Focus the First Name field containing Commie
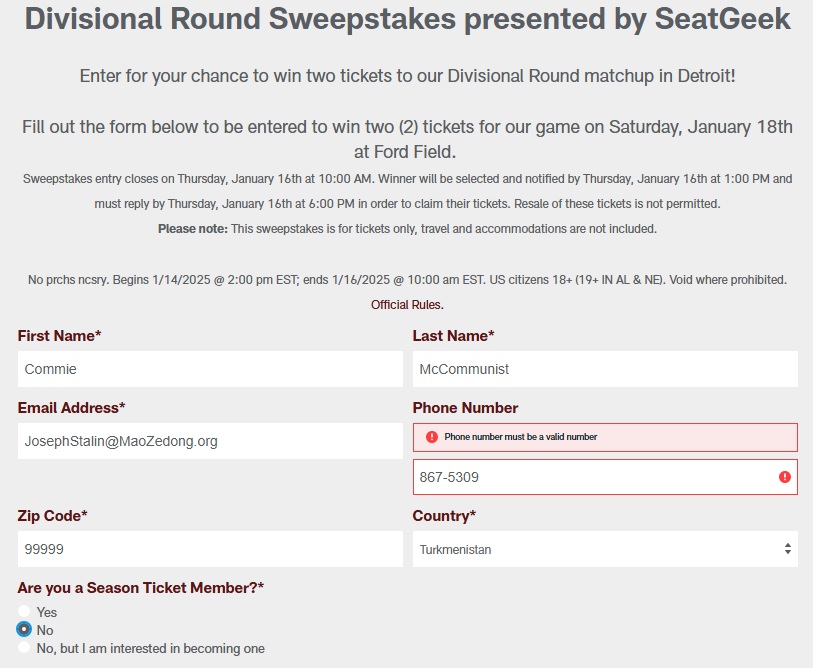813x668 pixels. point(210,369)
